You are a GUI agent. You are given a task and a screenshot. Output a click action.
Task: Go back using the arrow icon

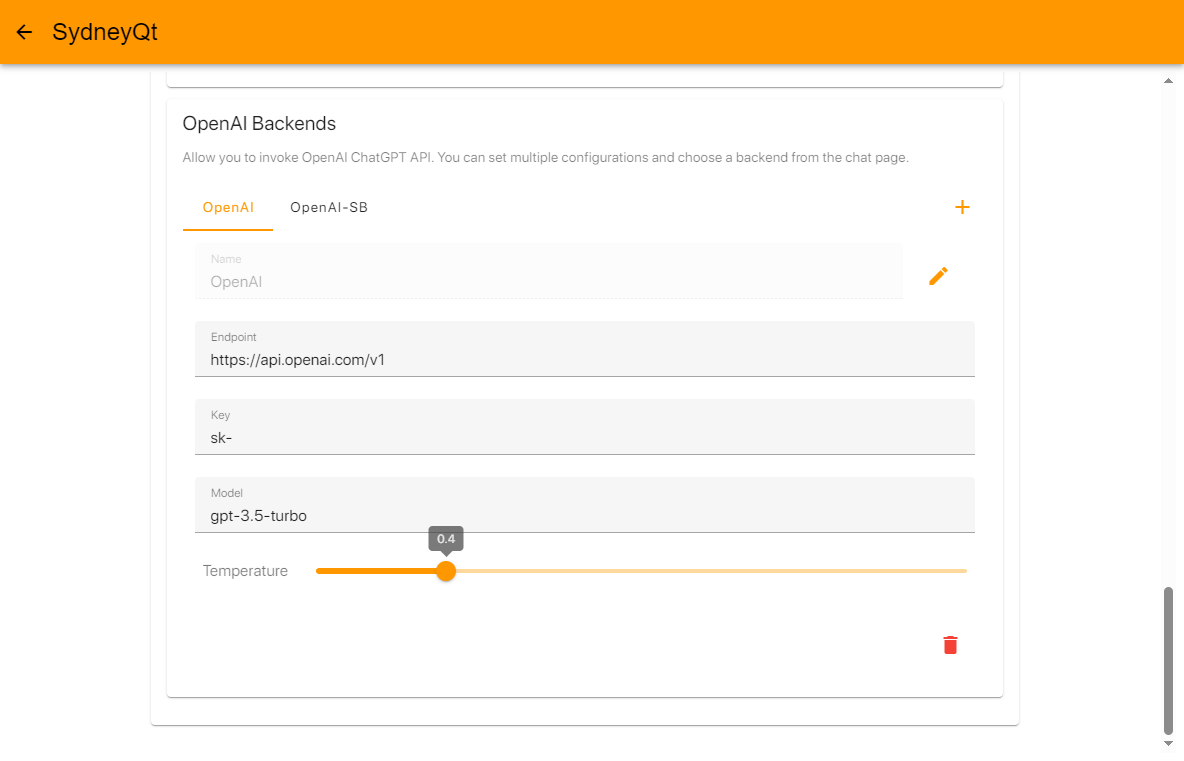25,32
